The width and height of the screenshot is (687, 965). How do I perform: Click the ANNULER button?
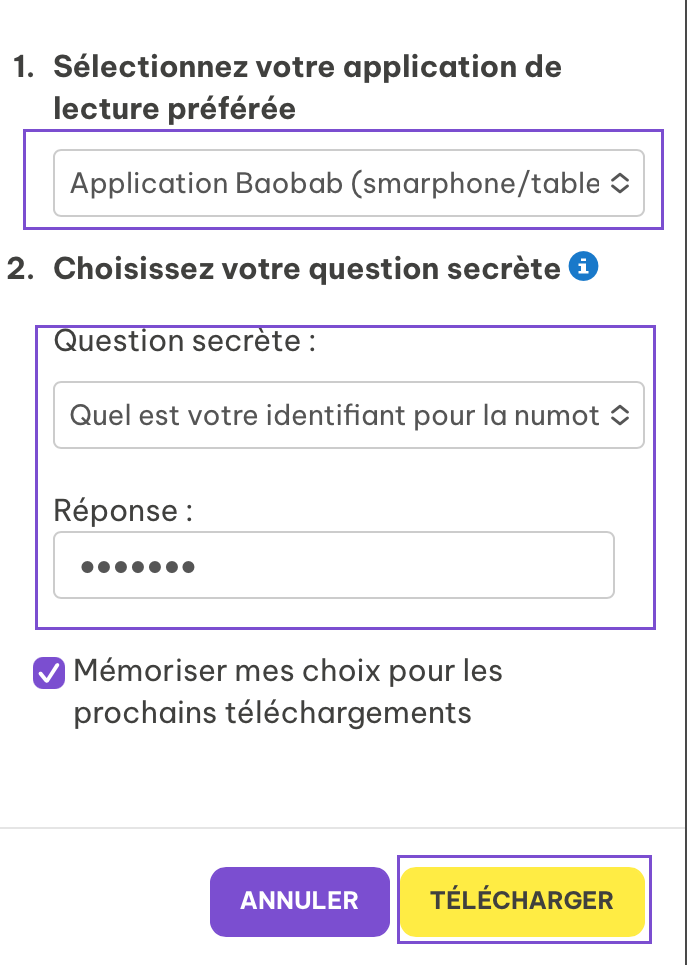click(x=300, y=902)
